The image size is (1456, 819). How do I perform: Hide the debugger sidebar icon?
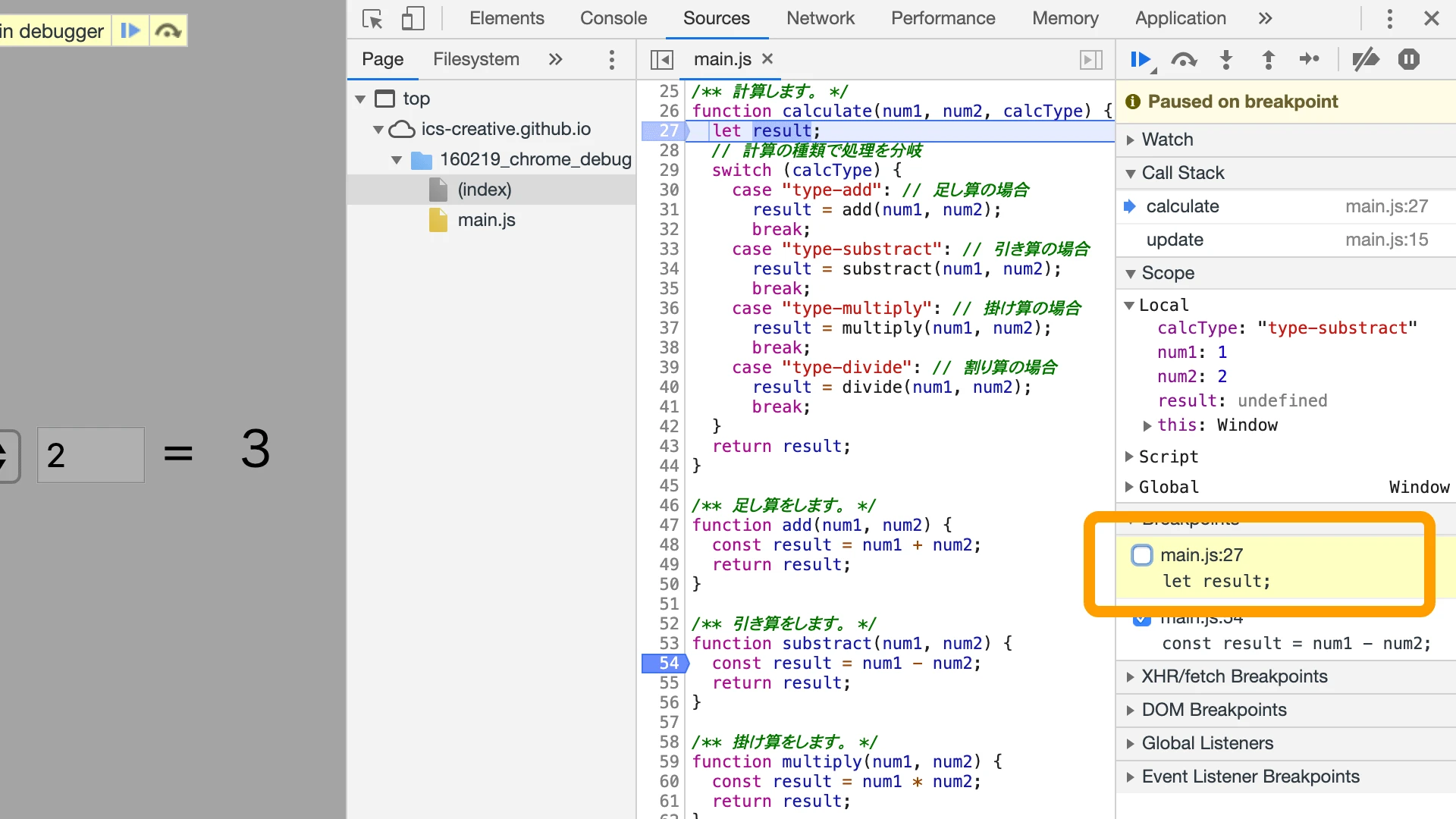pos(1090,59)
